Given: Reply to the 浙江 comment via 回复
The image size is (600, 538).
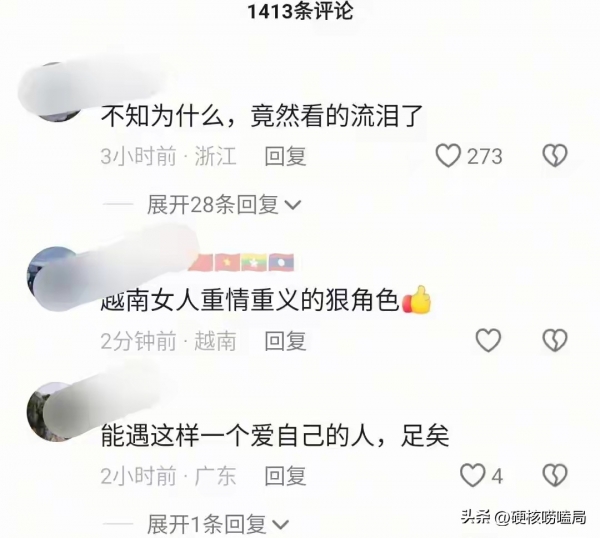Looking at the screenshot, I should [285, 156].
